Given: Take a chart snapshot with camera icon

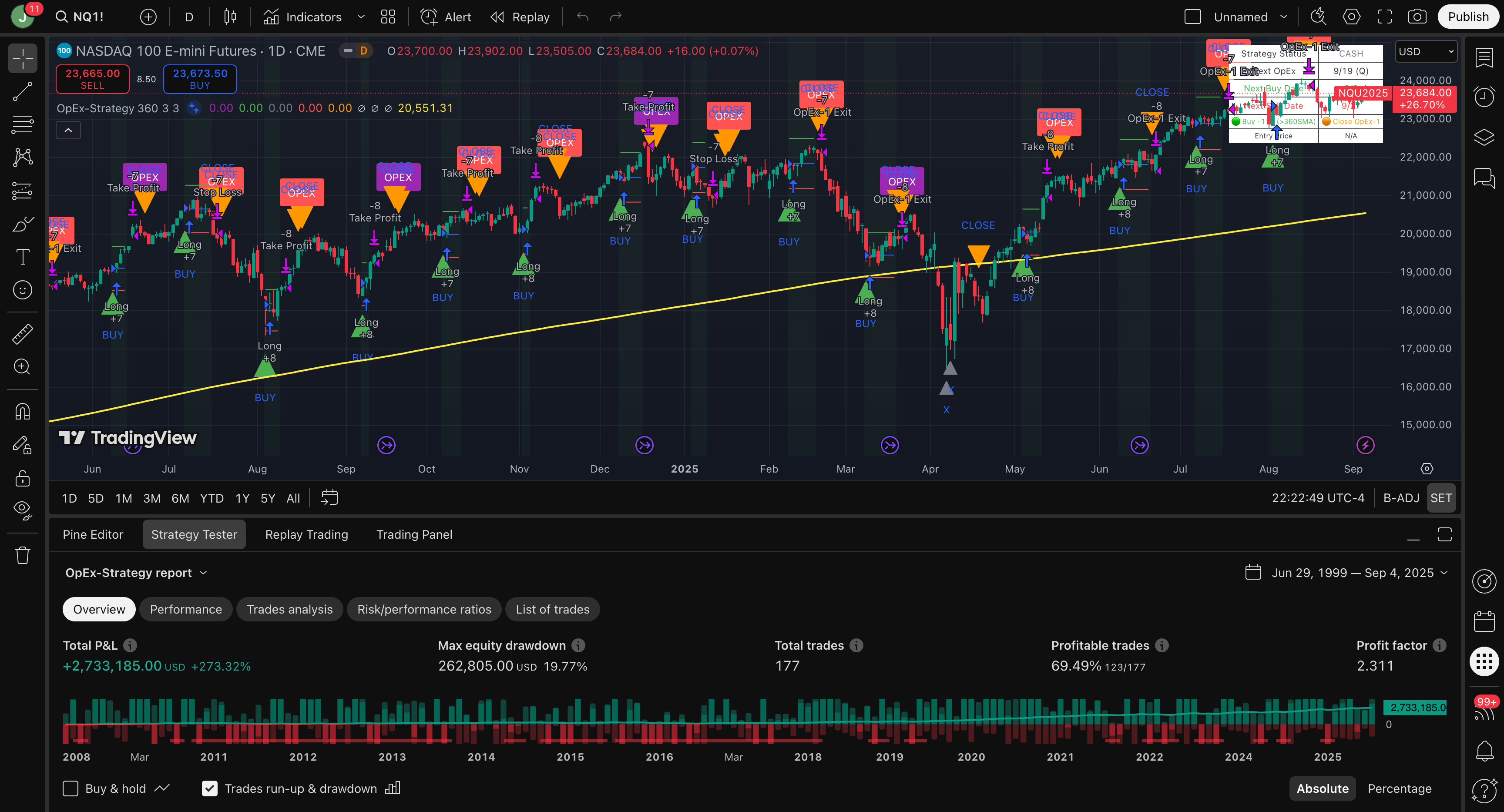Looking at the screenshot, I should click(x=1417, y=17).
